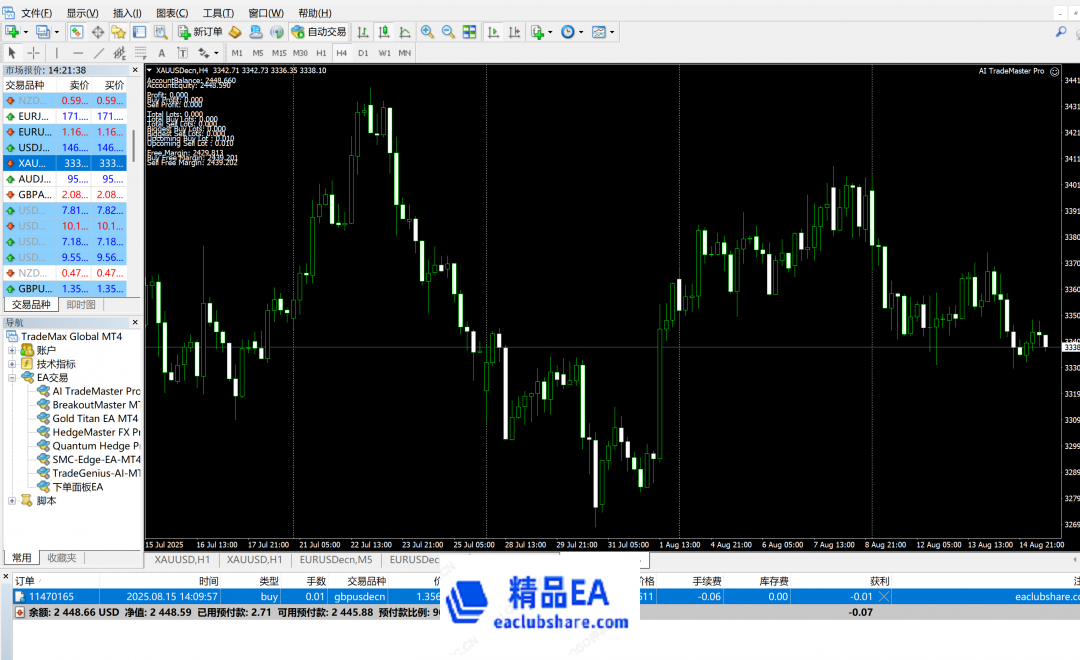Toggle the AutoTrading (自动交易) button
The image size is (1080, 660).
319,32
